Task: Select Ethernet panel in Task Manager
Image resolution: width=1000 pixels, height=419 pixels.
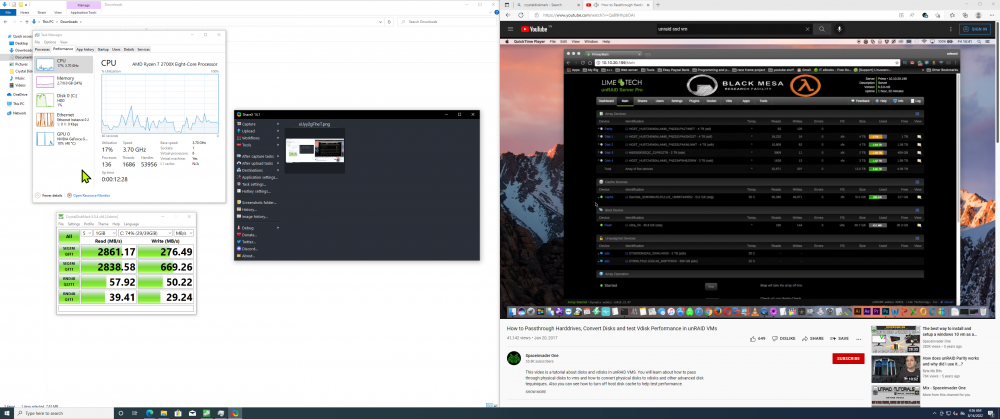Action: pos(64,119)
